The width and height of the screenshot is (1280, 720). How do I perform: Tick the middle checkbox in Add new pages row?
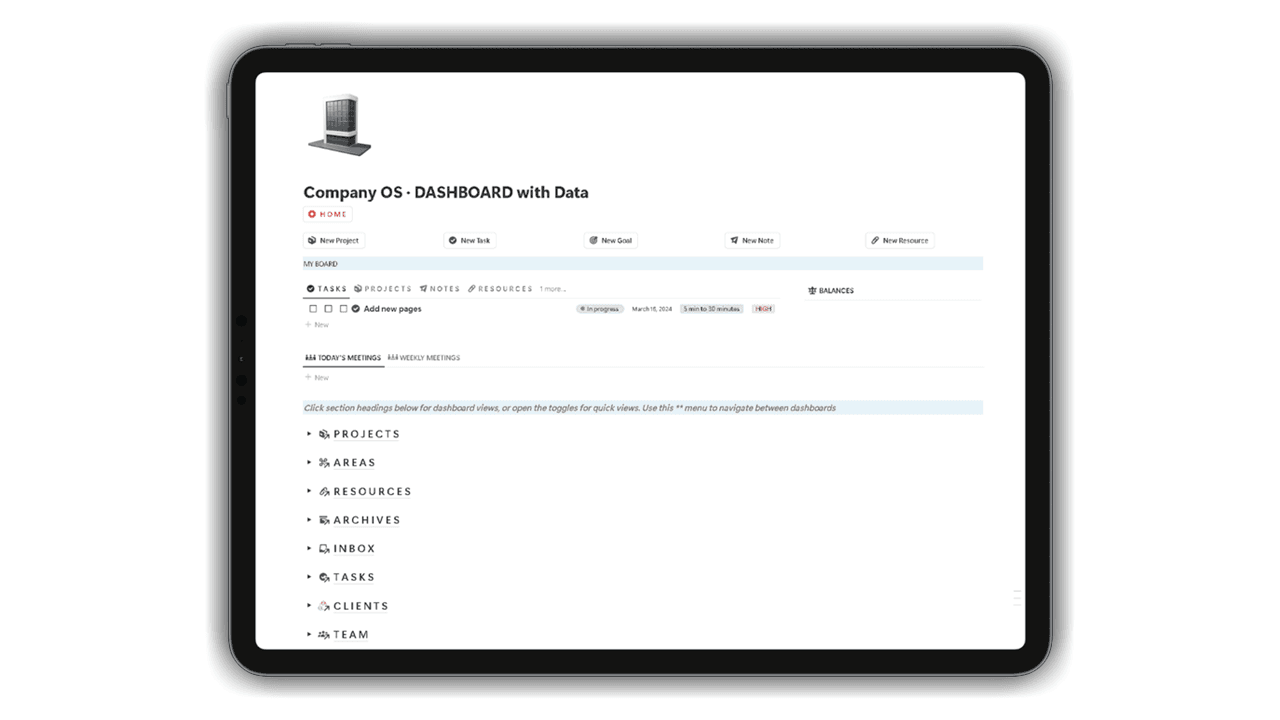(x=328, y=309)
